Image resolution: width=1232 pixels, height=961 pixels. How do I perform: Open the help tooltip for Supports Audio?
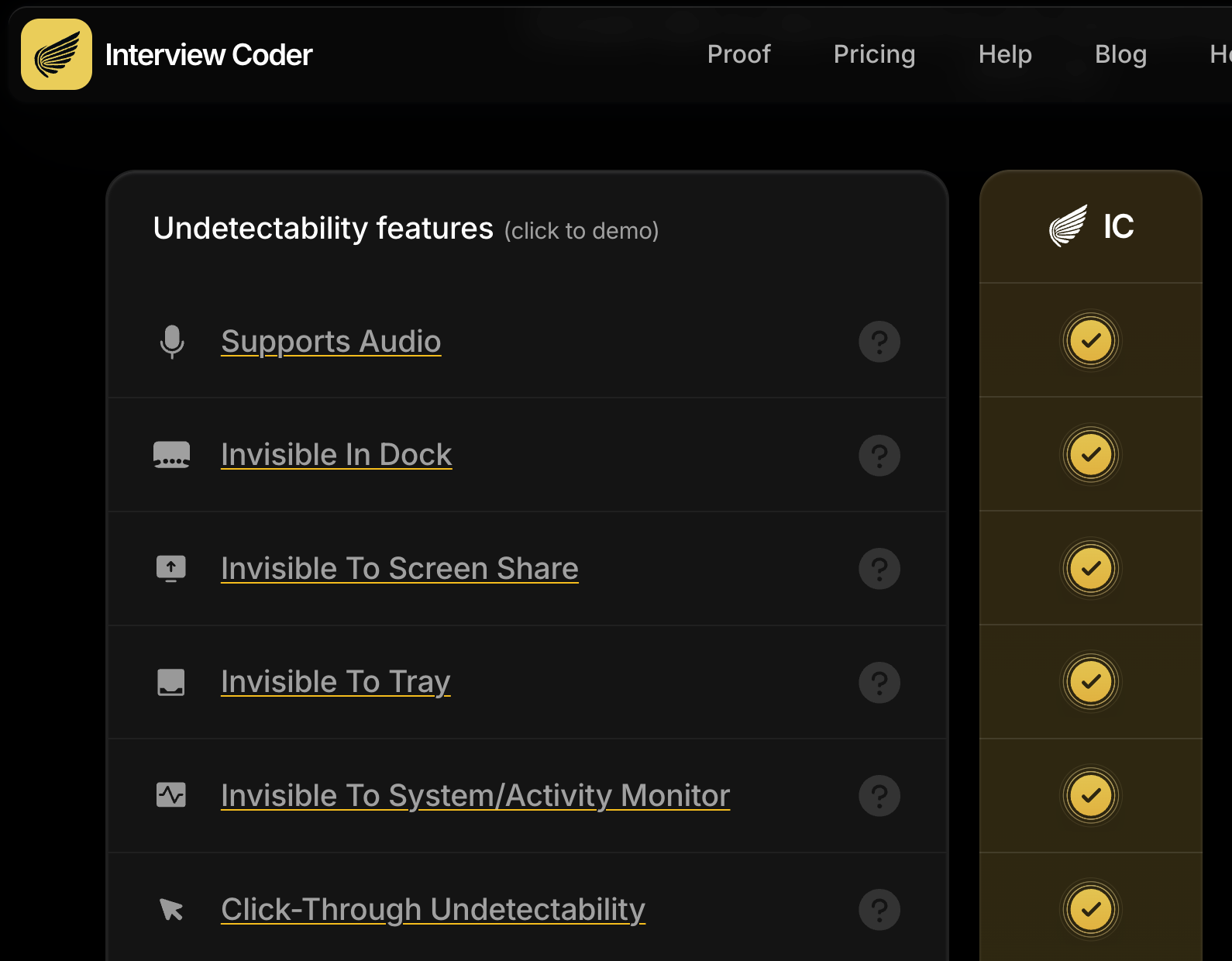coord(879,342)
